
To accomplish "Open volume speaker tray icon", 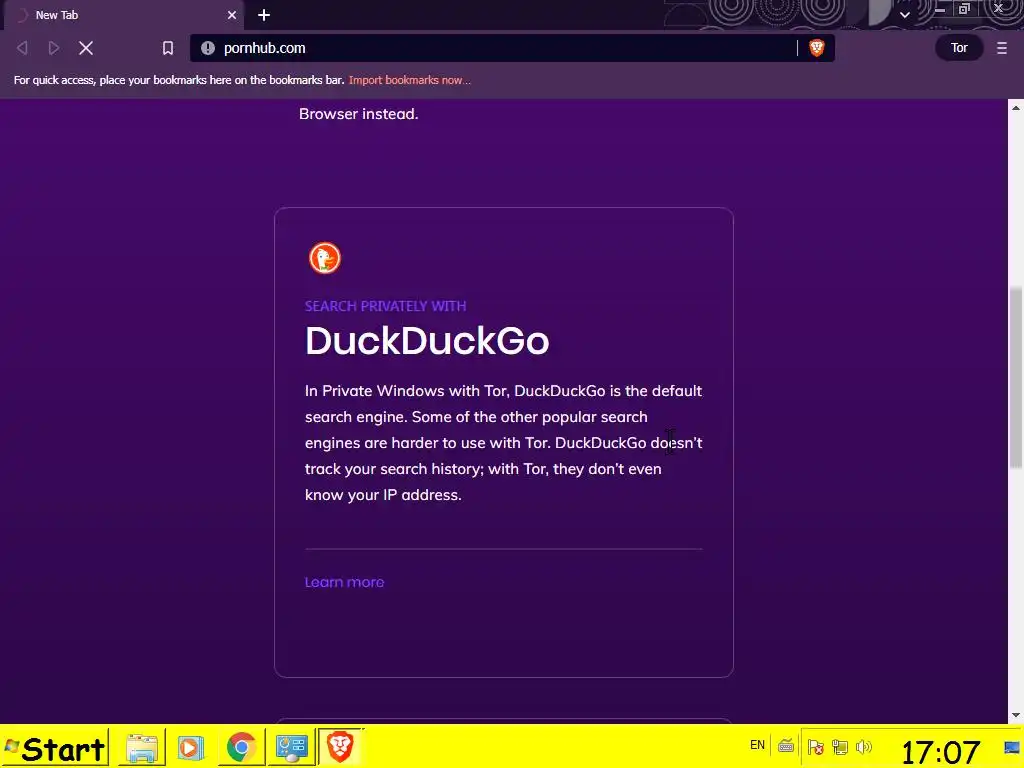I will [863, 746].
